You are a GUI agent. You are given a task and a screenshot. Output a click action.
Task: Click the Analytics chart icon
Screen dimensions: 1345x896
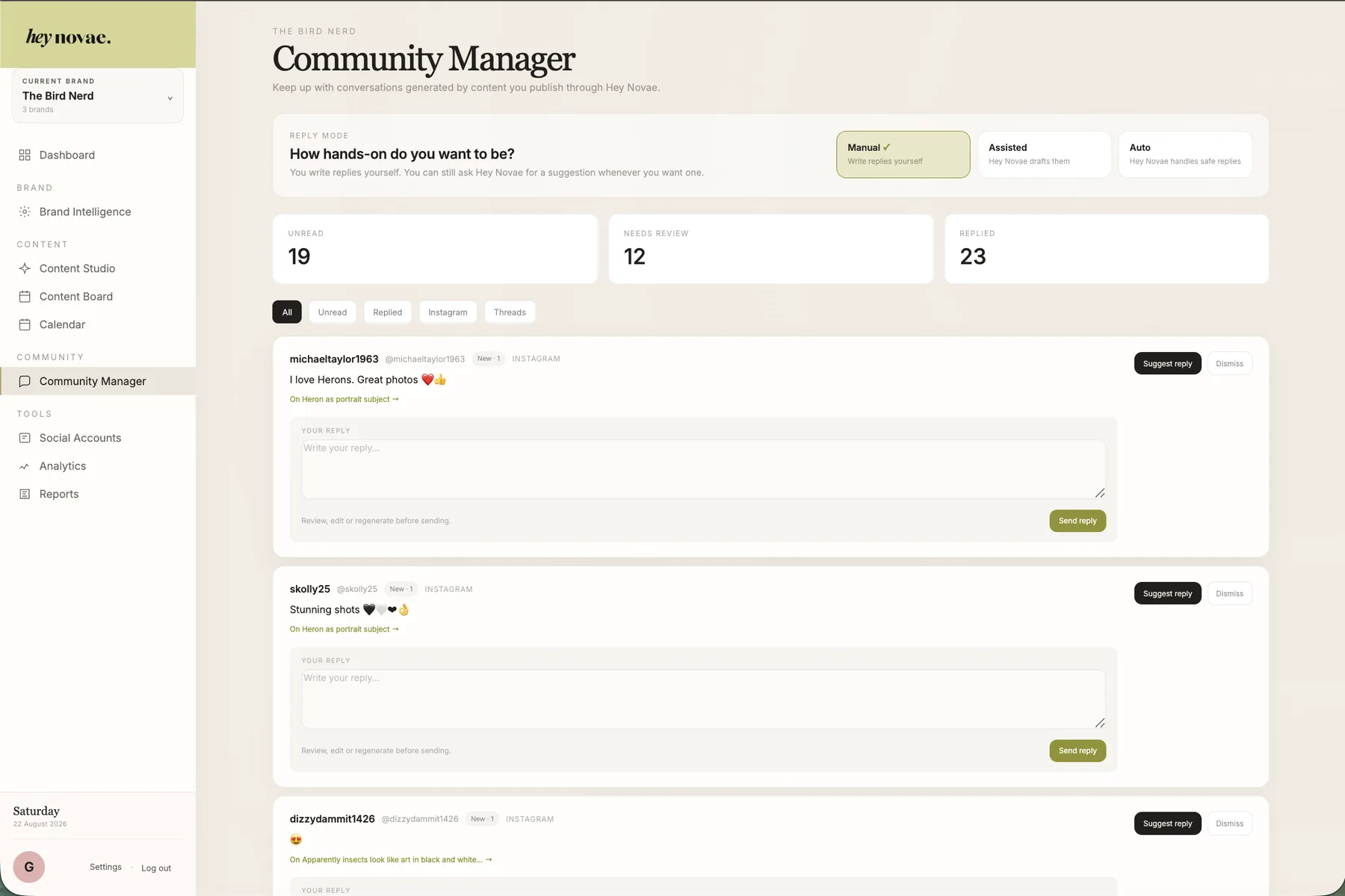tap(25, 466)
